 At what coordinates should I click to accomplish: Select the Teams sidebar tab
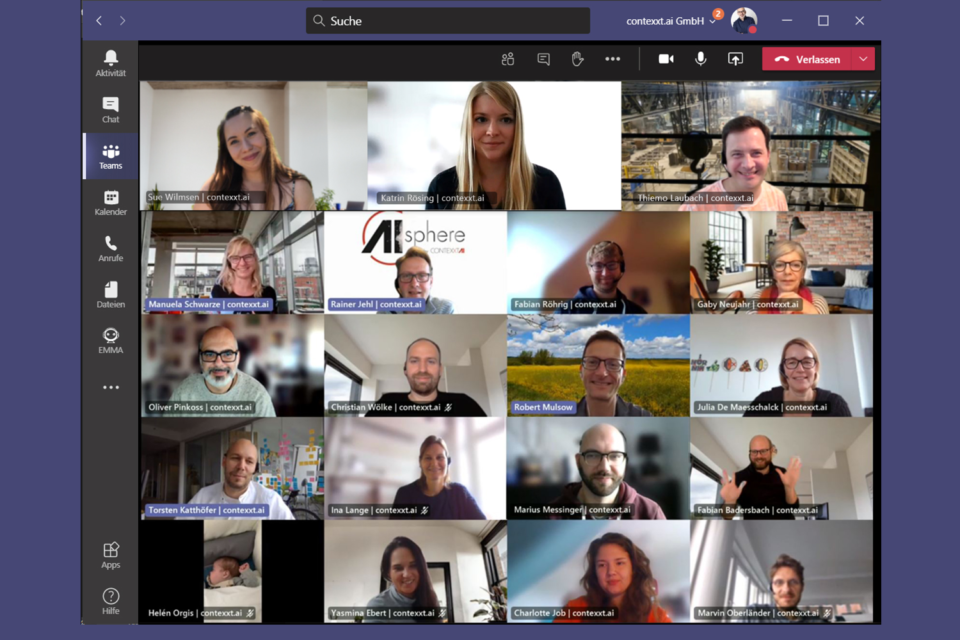point(110,156)
